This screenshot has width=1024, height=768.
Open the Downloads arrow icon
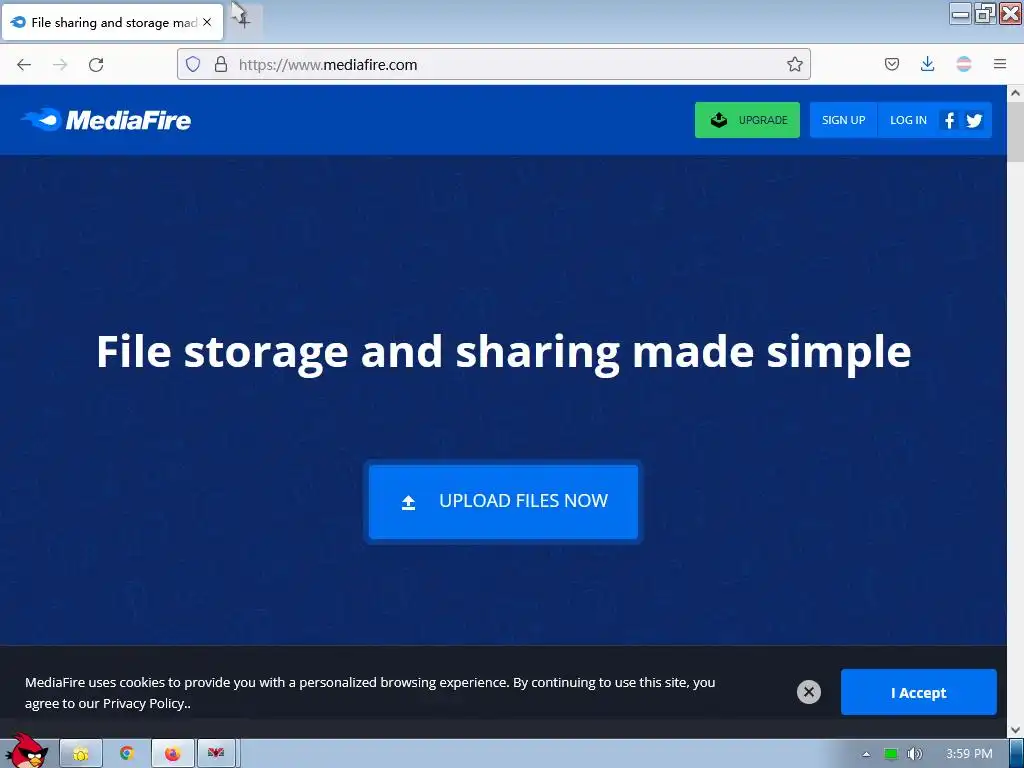[x=927, y=64]
